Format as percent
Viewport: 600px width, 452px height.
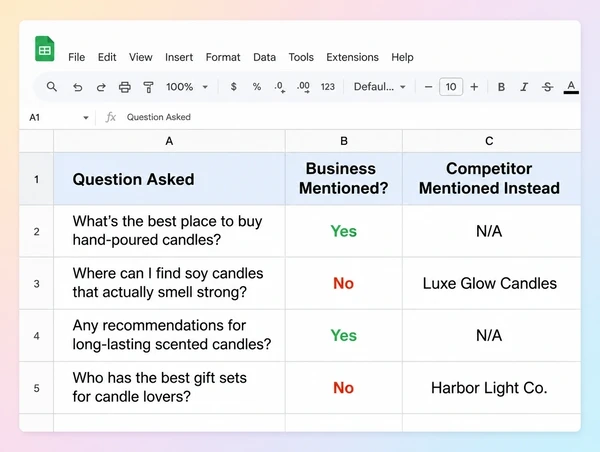coord(257,87)
